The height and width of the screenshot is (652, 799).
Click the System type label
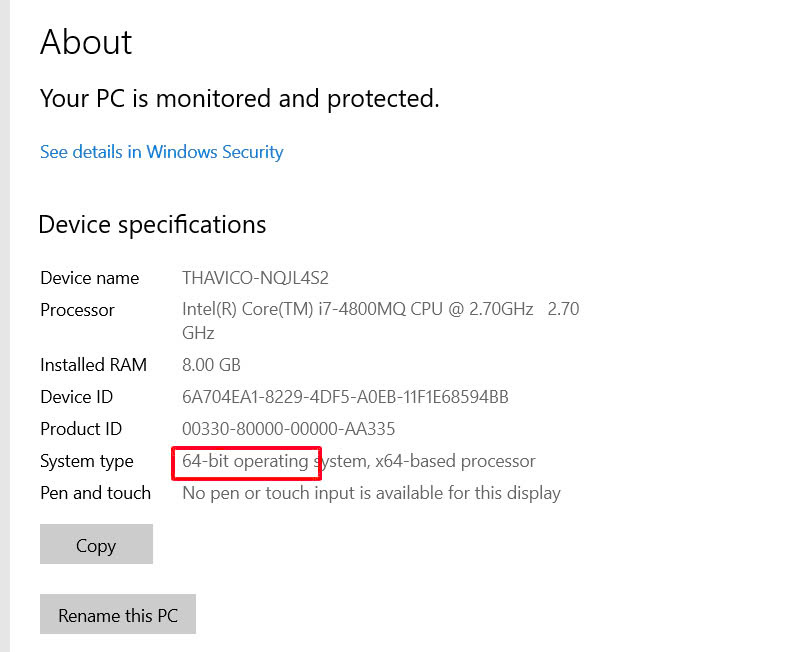click(x=87, y=461)
